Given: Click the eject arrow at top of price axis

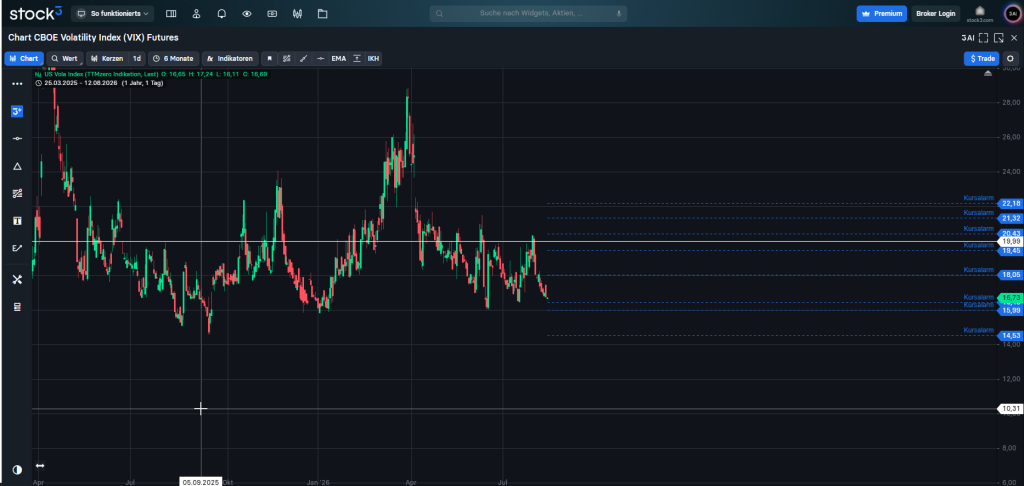Looking at the screenshot, I should coord(987,73).
